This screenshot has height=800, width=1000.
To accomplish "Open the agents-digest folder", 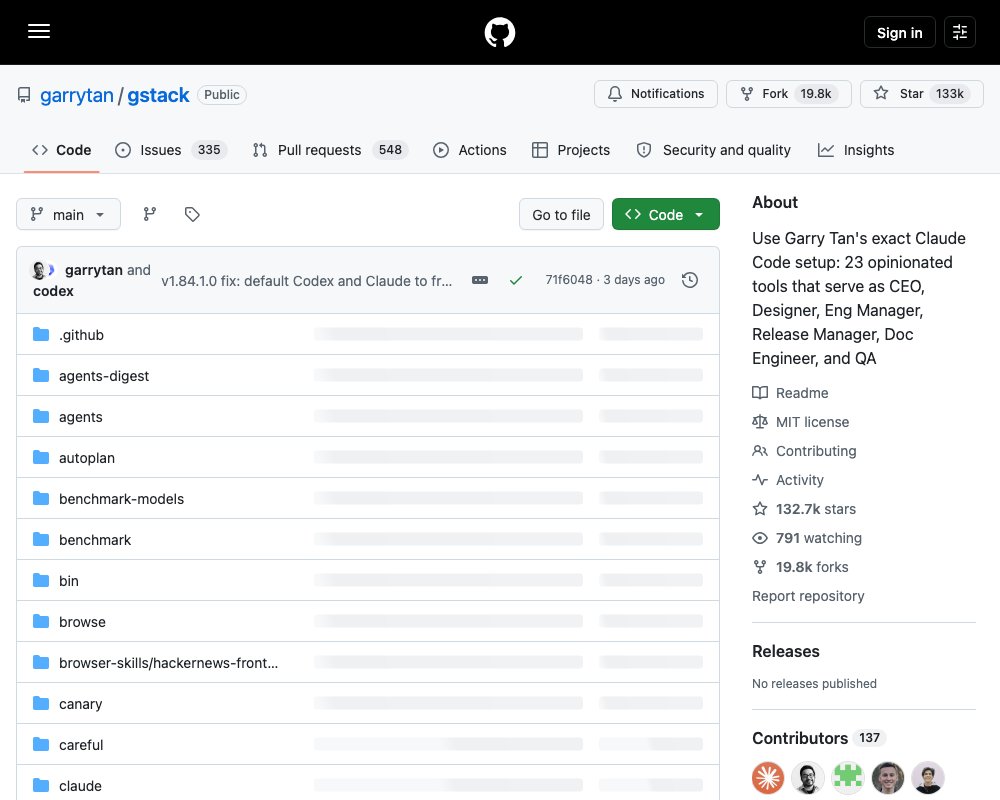I will pos(104,376).
